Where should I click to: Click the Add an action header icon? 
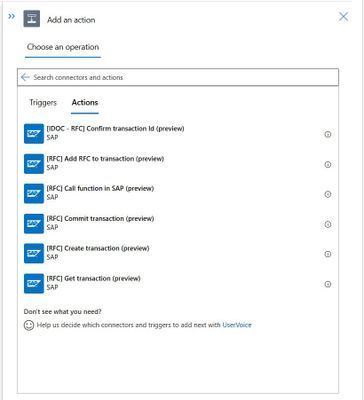pos(32,19)
